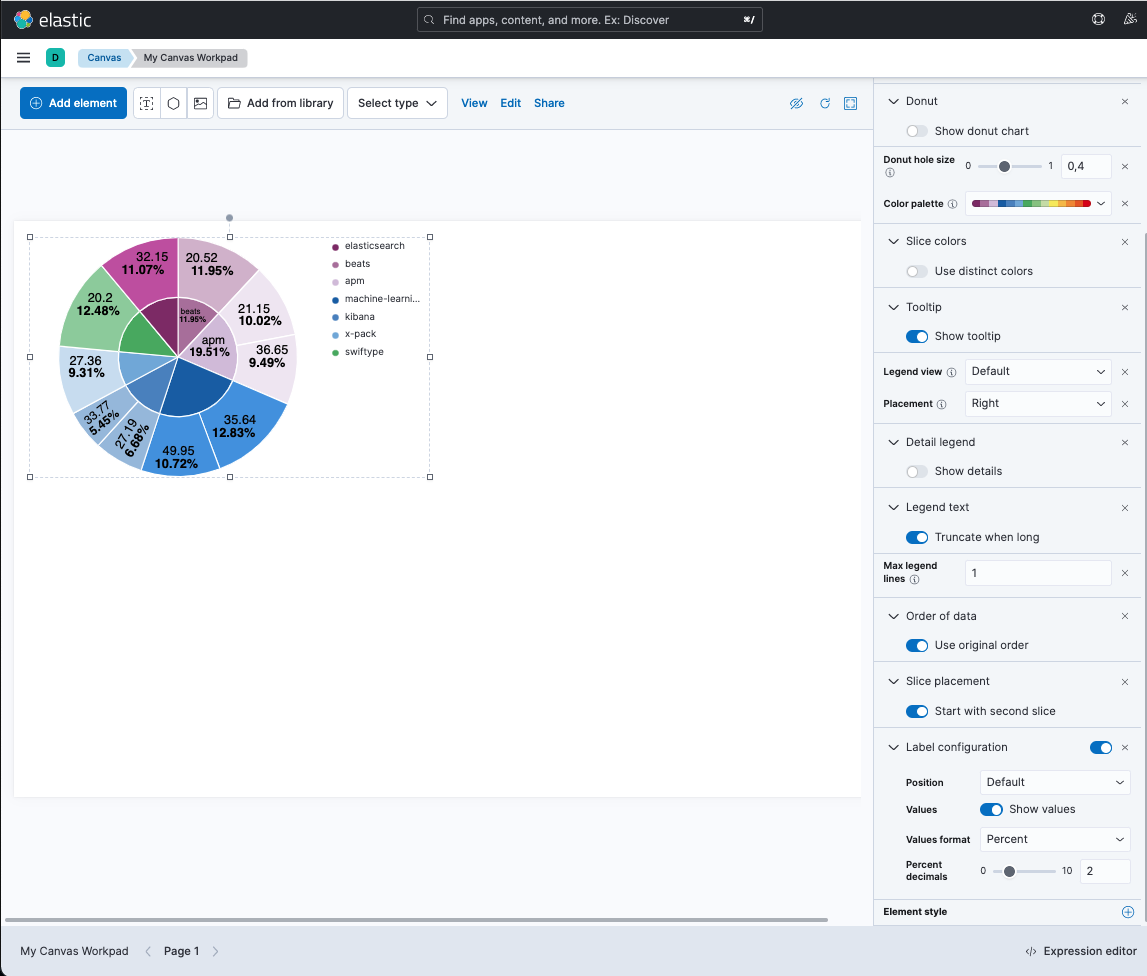This screenshot has height=976, width=1147.
Task: Collapse the Tooltip section
Action: tap(893, 307)
